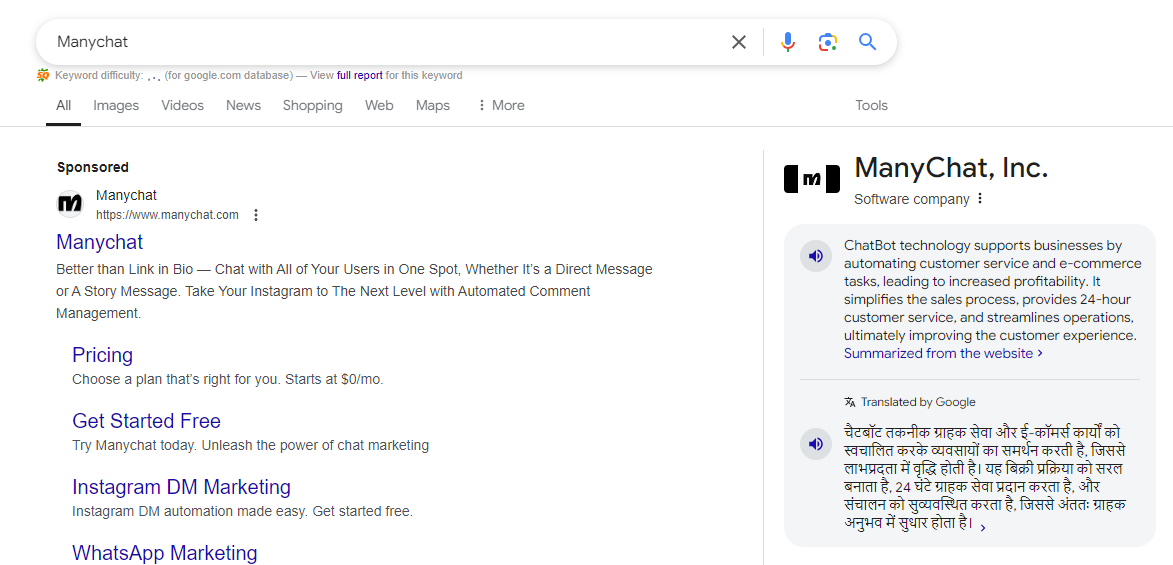This screenshot has width=1173, height=565.
Task: Play audio of Hindi translated description
Action: [x=816, y=443]
